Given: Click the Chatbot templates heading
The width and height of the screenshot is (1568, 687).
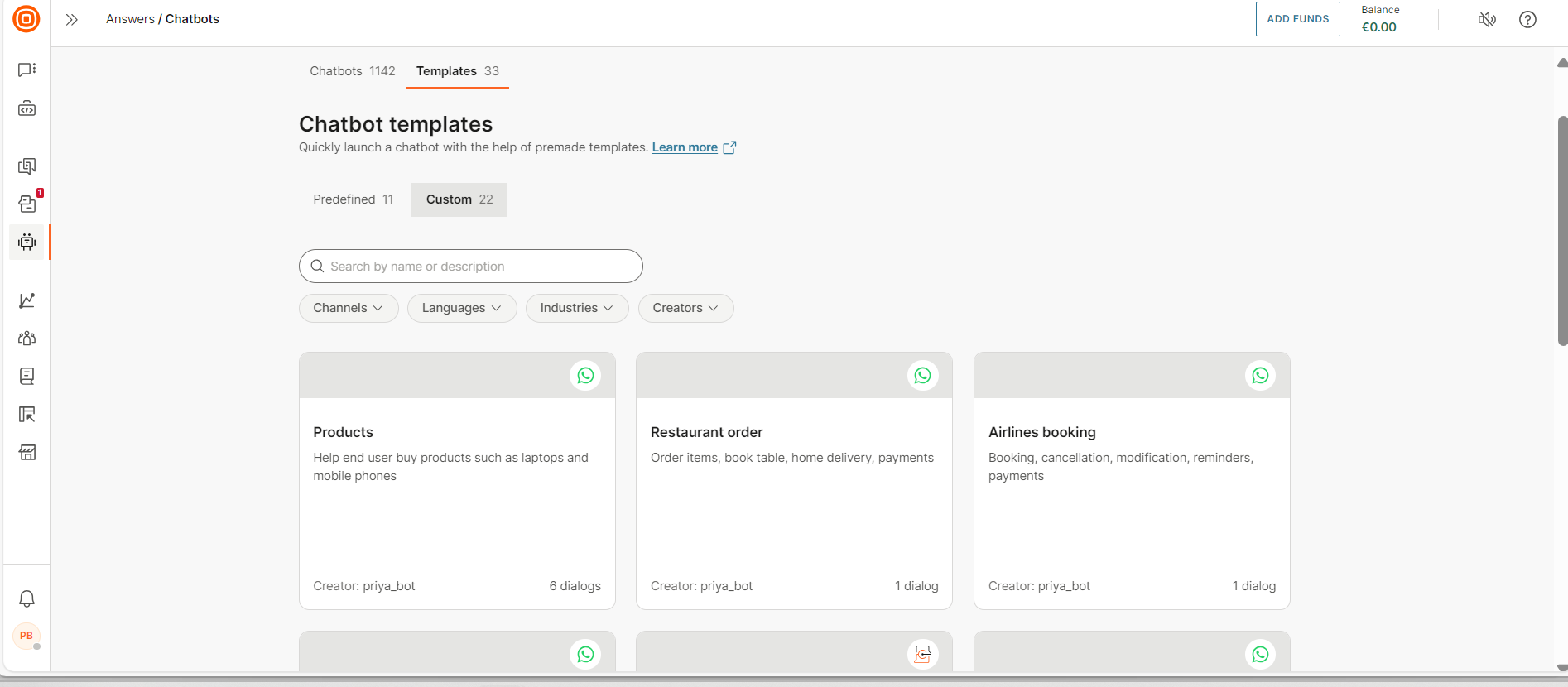Looking at the screenshot, I should (396, 124).
